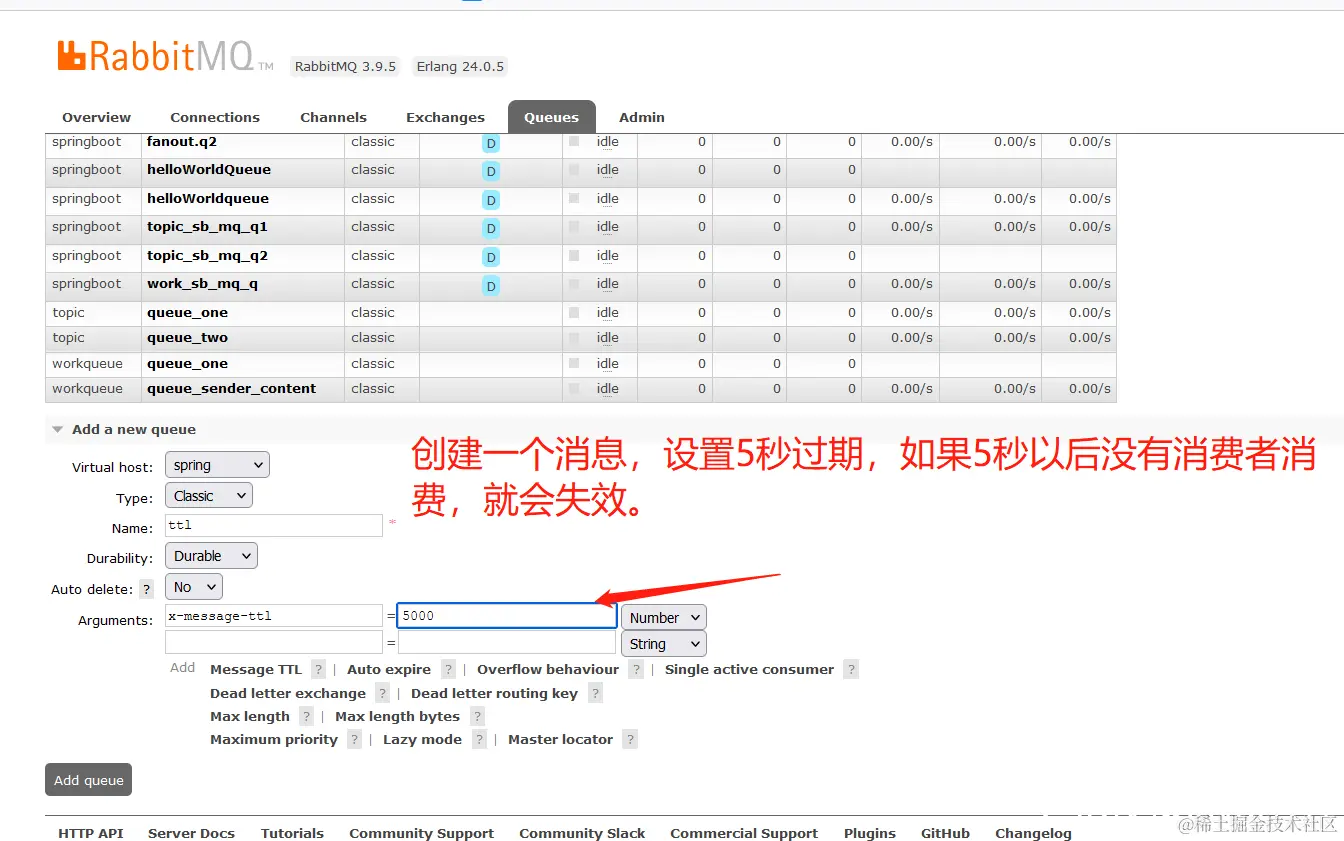Image resolution: width=1344 pixels, height=841 pixels.
Task: Click the D badge in topic_sb_mq_q1 row
Action: click(491, 228)
